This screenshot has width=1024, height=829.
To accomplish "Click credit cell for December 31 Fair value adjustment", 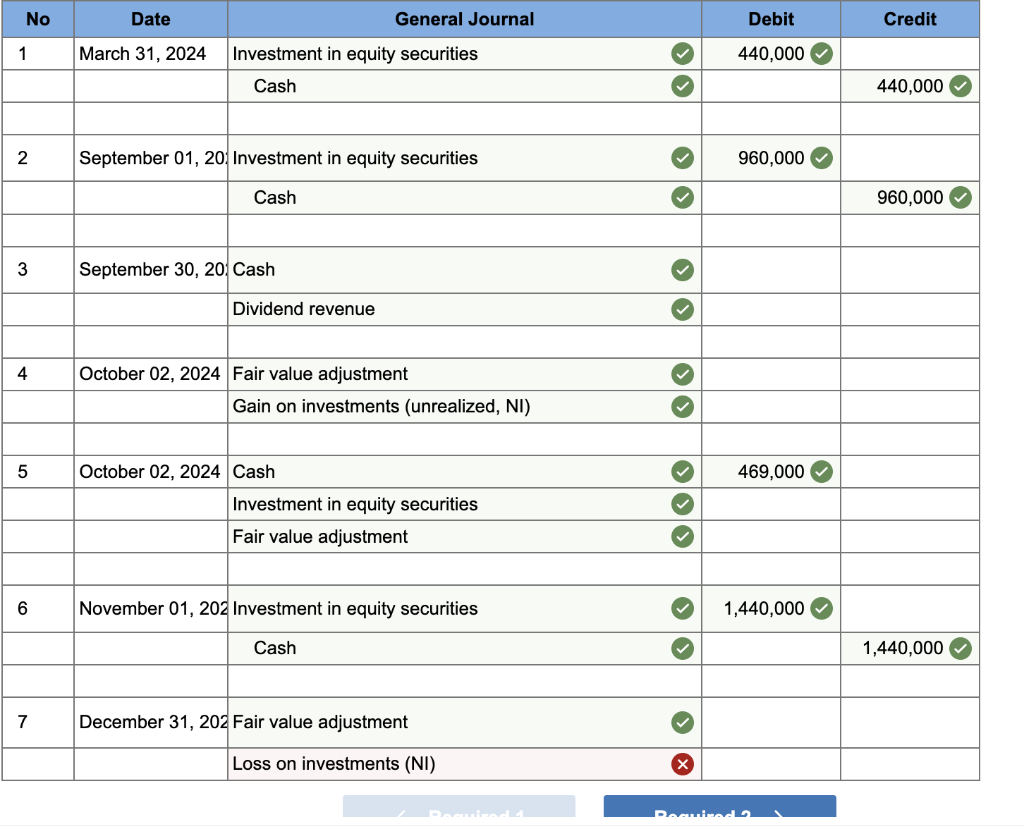I will pos(910,723).
